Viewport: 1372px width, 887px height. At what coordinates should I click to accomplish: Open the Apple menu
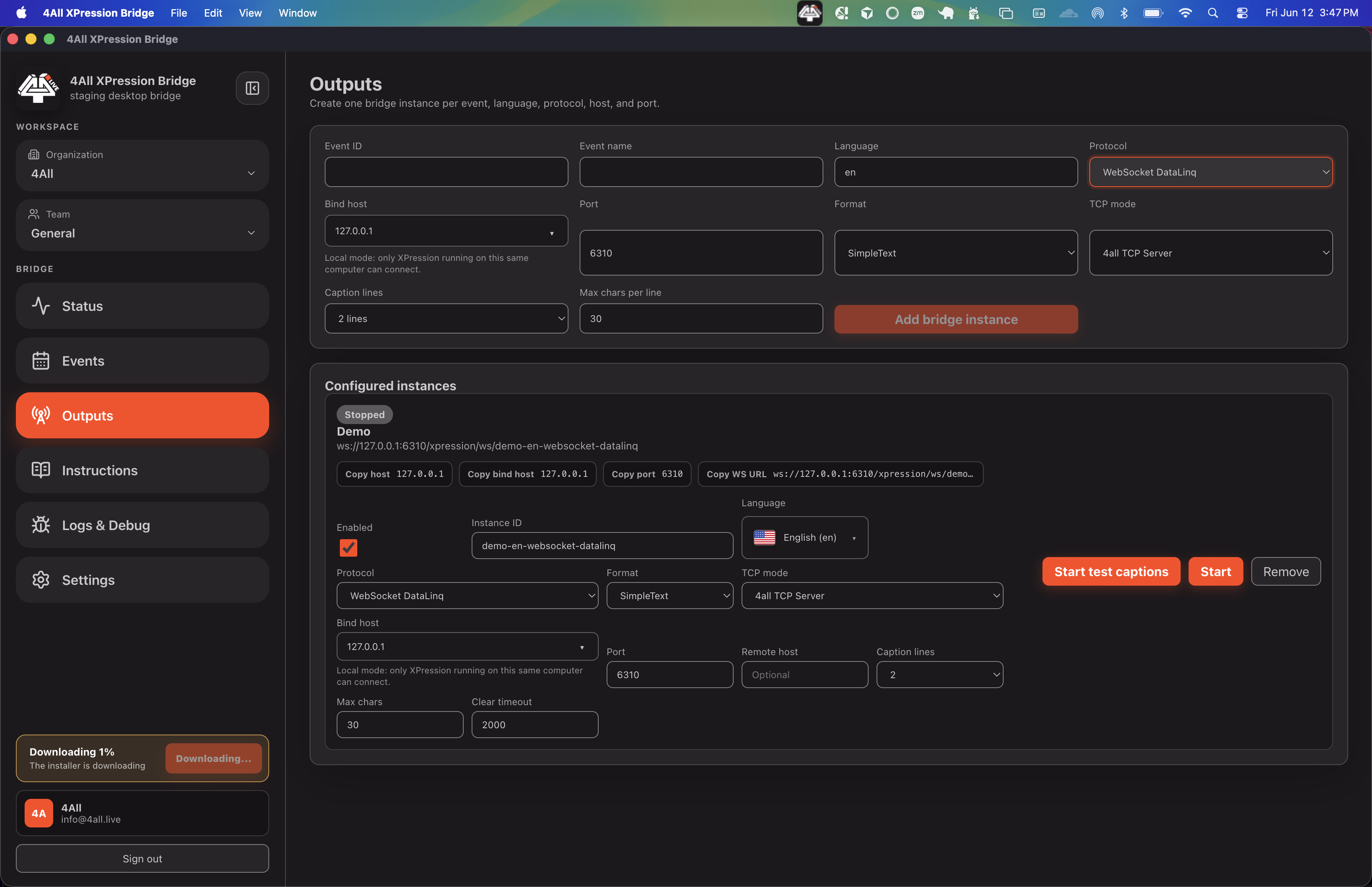click(x=21, y=13)
